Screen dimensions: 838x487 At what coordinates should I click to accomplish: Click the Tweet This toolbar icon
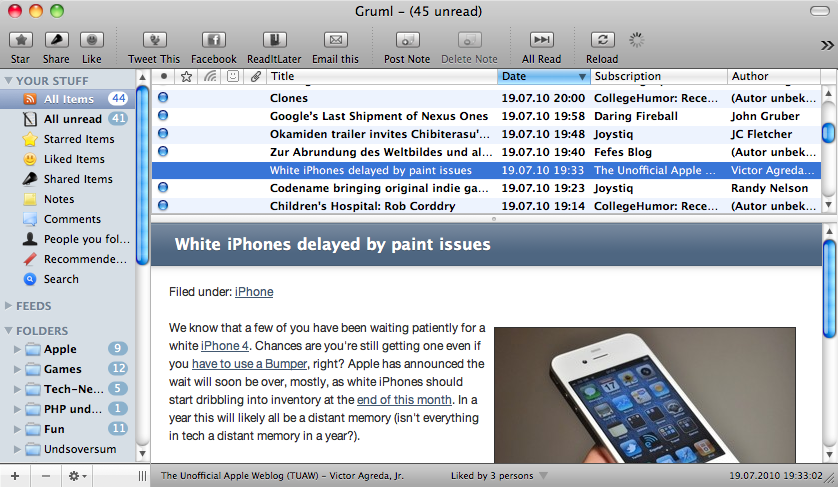point(154,40)
